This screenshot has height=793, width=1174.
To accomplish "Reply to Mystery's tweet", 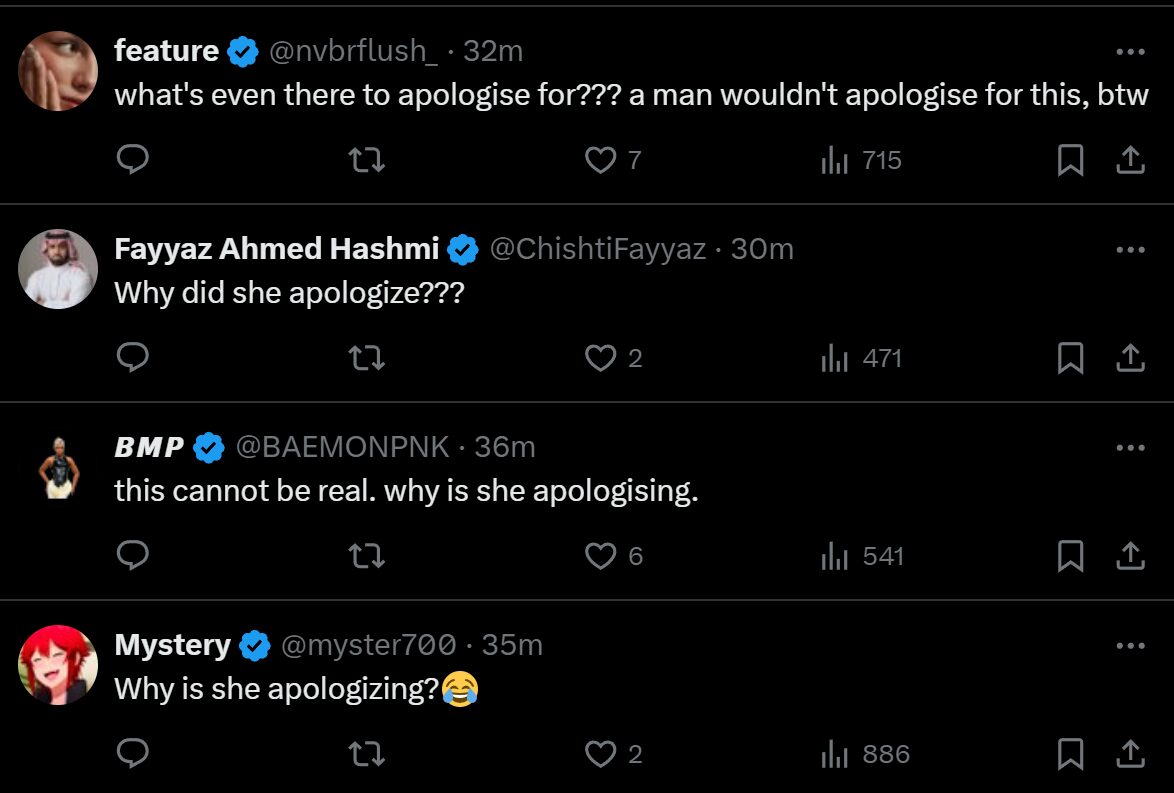I will [x=133, y=754].
